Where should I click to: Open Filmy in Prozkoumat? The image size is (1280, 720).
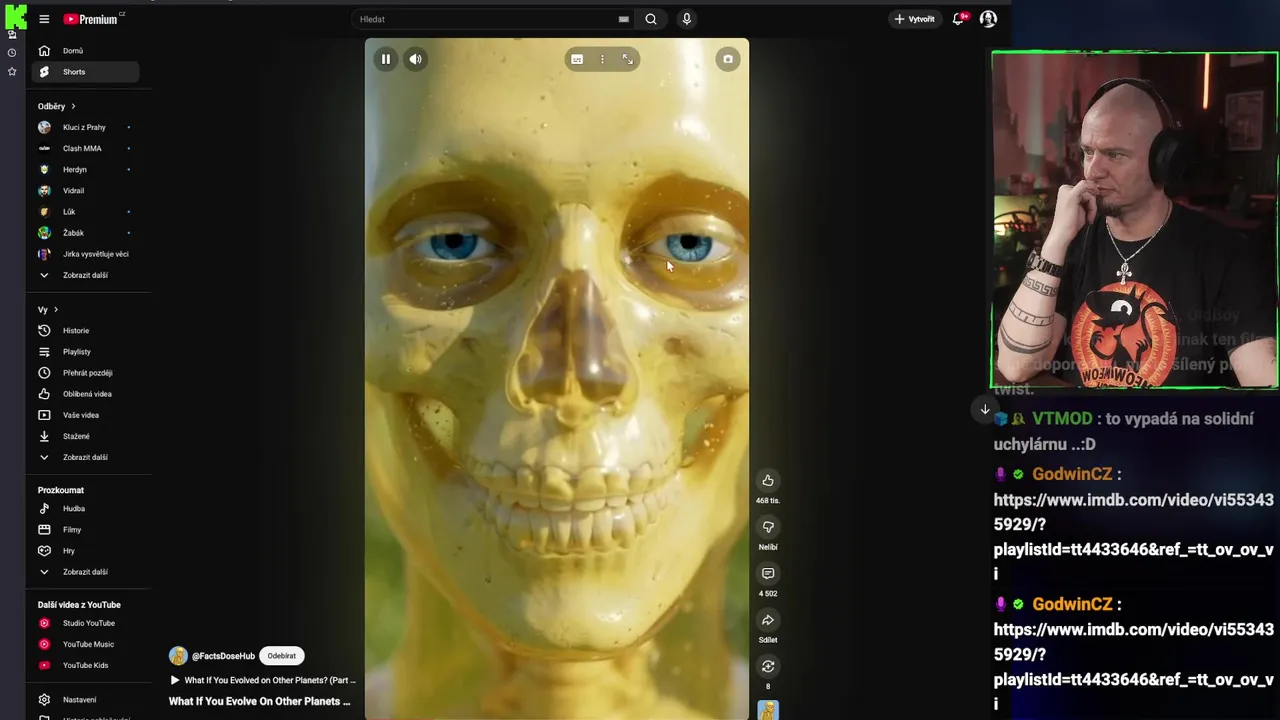click(85, 529)
